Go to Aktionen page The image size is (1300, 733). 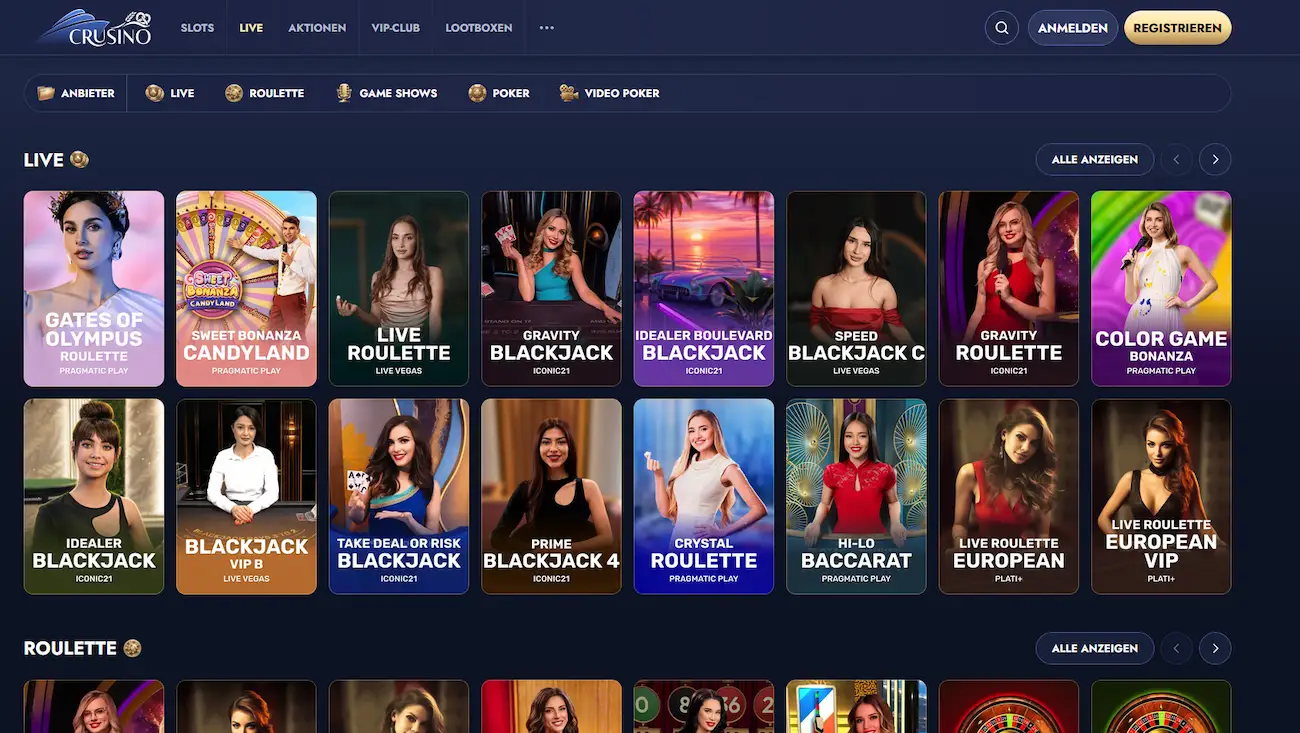click(317, 28)
